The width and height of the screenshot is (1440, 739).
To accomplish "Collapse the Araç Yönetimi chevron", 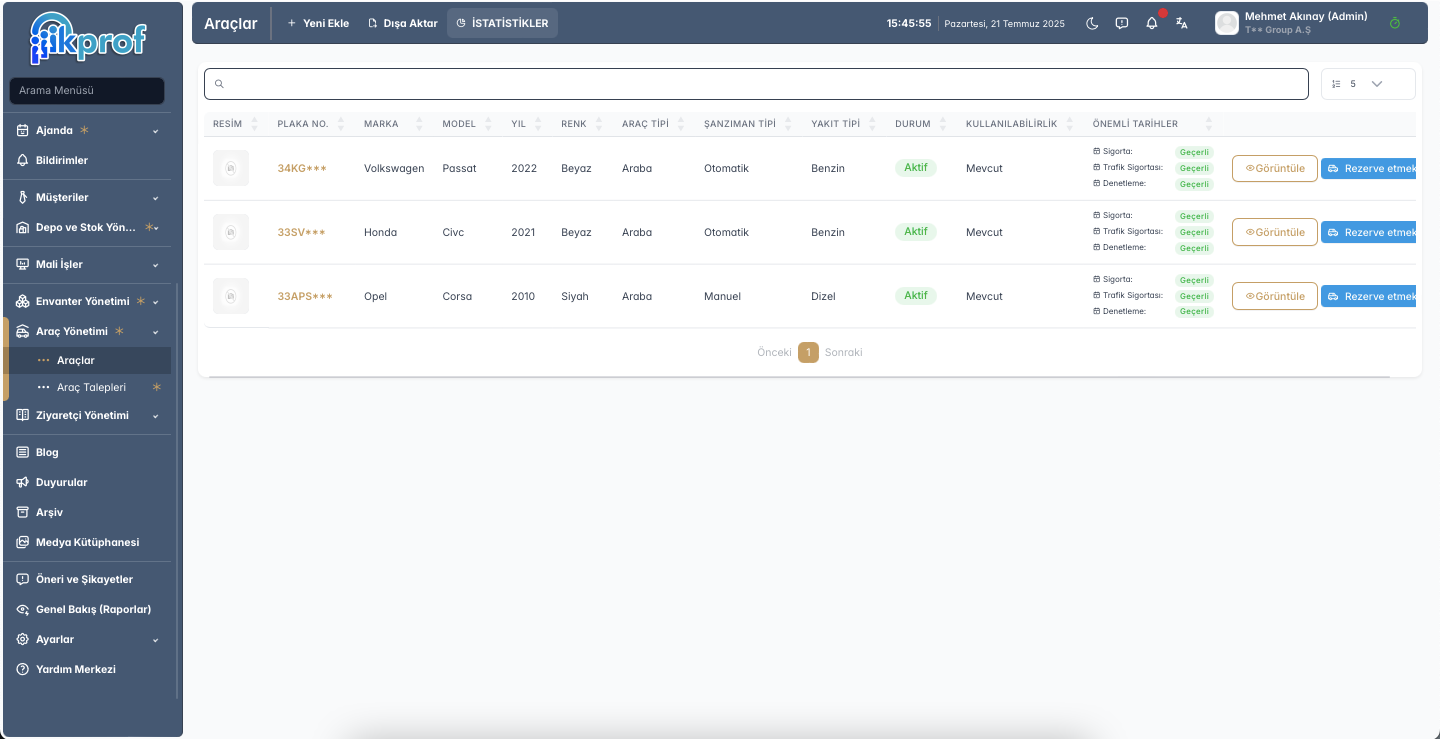I will click(x=155, y=332).
